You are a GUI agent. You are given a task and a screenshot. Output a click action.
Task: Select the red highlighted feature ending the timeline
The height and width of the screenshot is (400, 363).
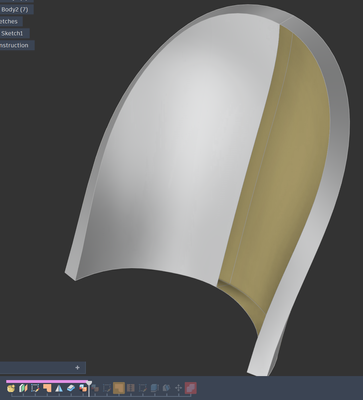click(x=191, y=388)
